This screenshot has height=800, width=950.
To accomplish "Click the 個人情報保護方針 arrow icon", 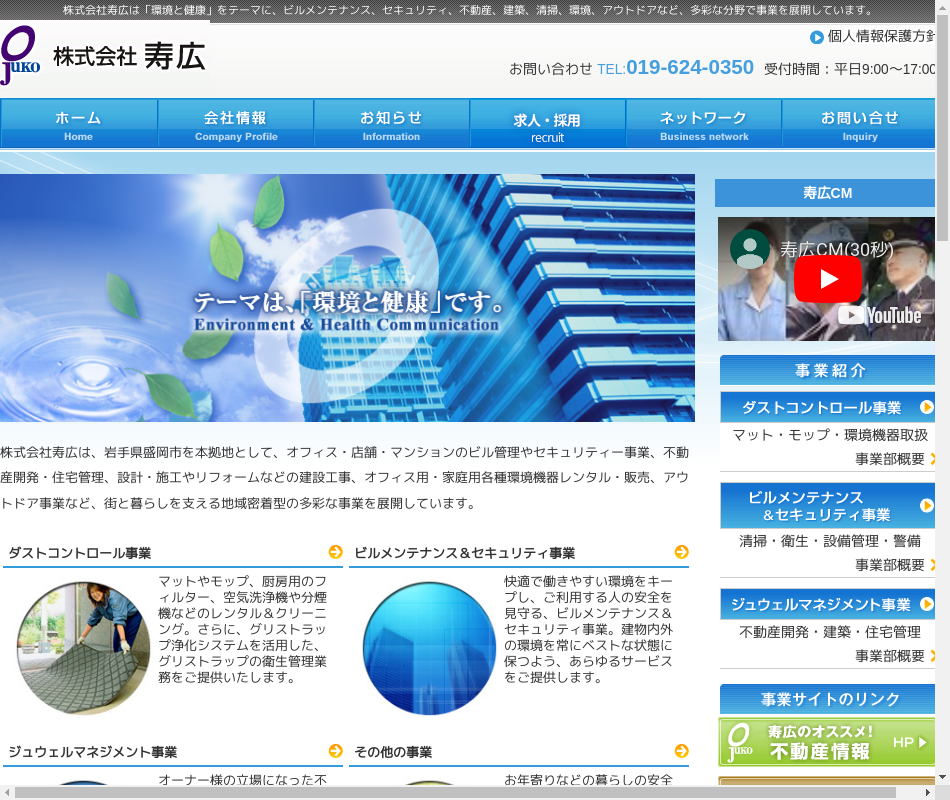I will pyautogui.click(x=817, y=38).
